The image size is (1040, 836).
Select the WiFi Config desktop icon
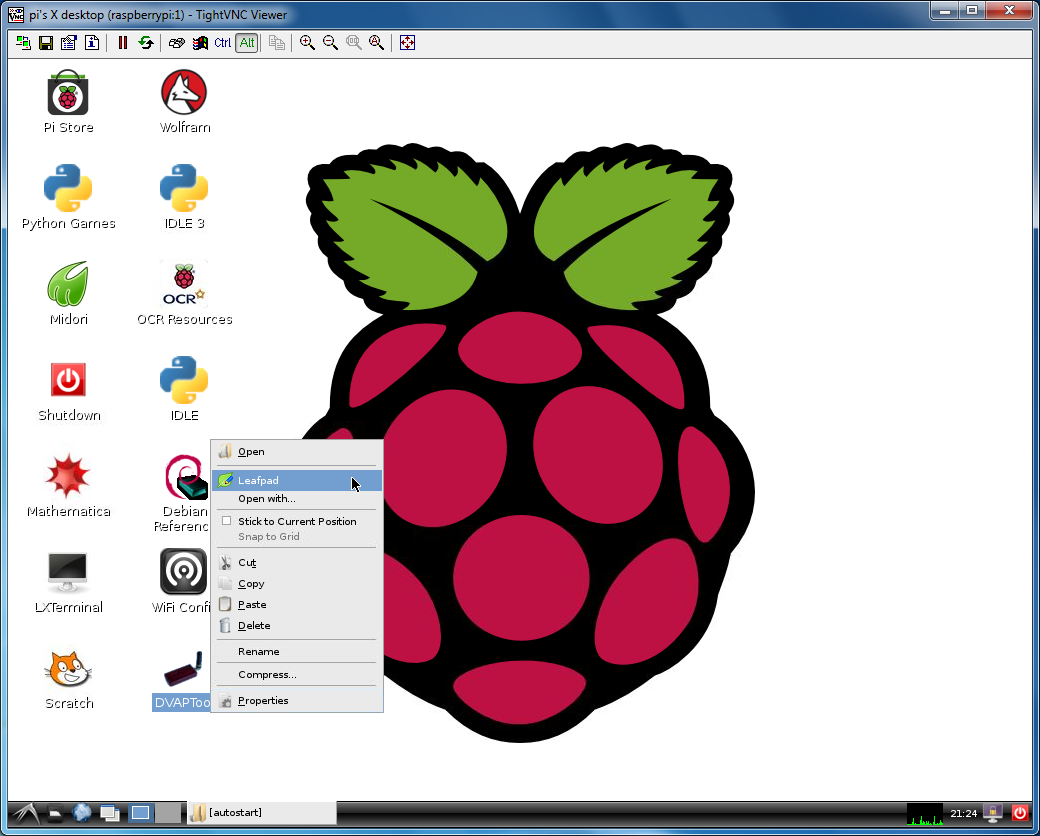pos(182,581)
